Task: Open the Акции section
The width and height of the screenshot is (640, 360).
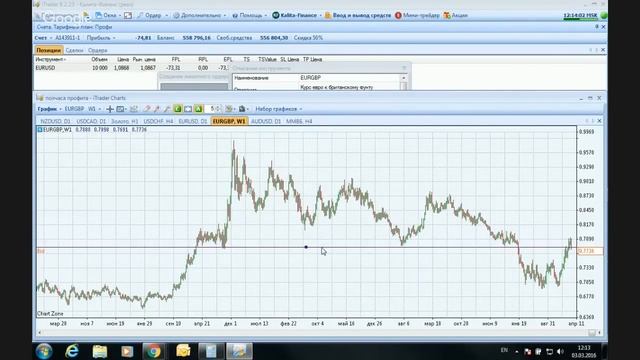Action: (x=456, y=16)
